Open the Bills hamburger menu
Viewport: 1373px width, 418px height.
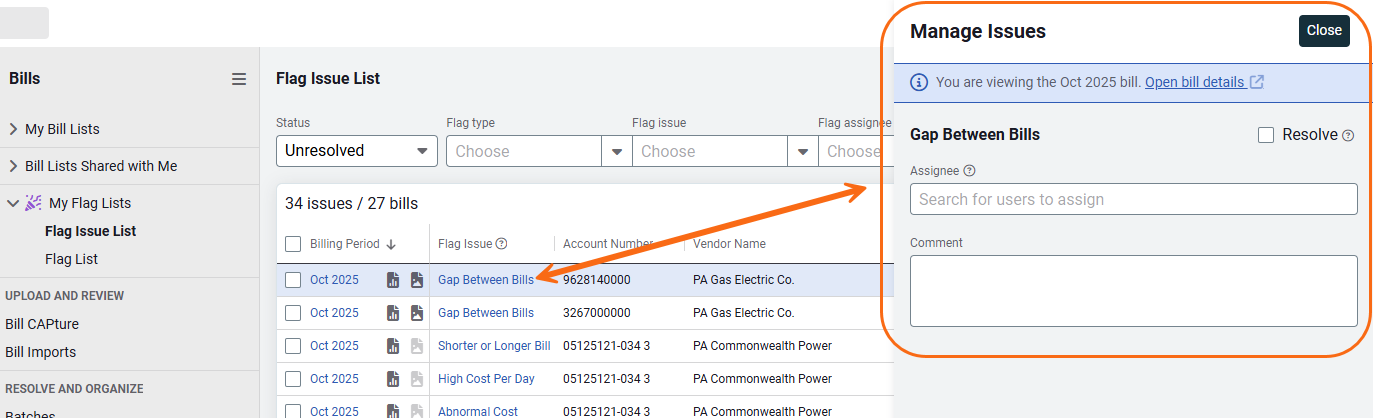point(239,79)
